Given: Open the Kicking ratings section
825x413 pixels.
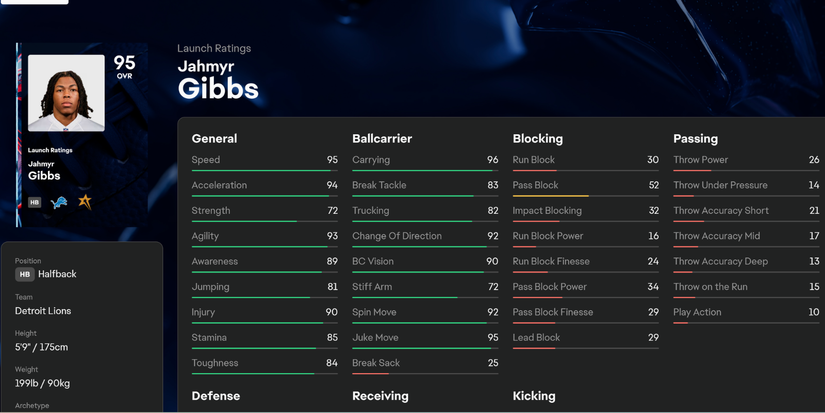Looking at the screenshot, I should click(x=534, y=396).
